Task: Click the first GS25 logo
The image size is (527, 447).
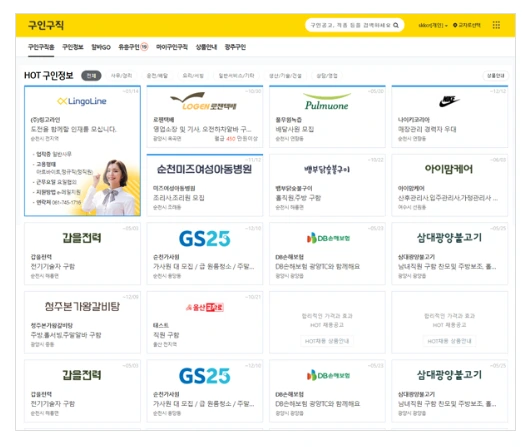Action: point(204,239)
